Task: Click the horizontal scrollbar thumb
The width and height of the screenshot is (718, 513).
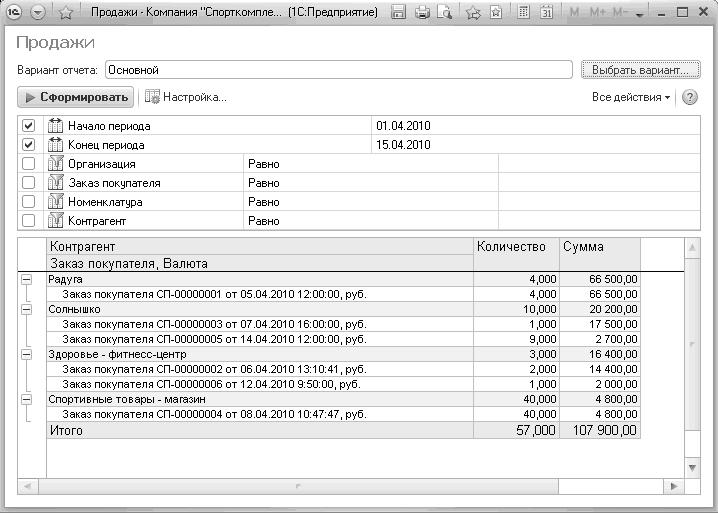Action: tap(298, 486)
